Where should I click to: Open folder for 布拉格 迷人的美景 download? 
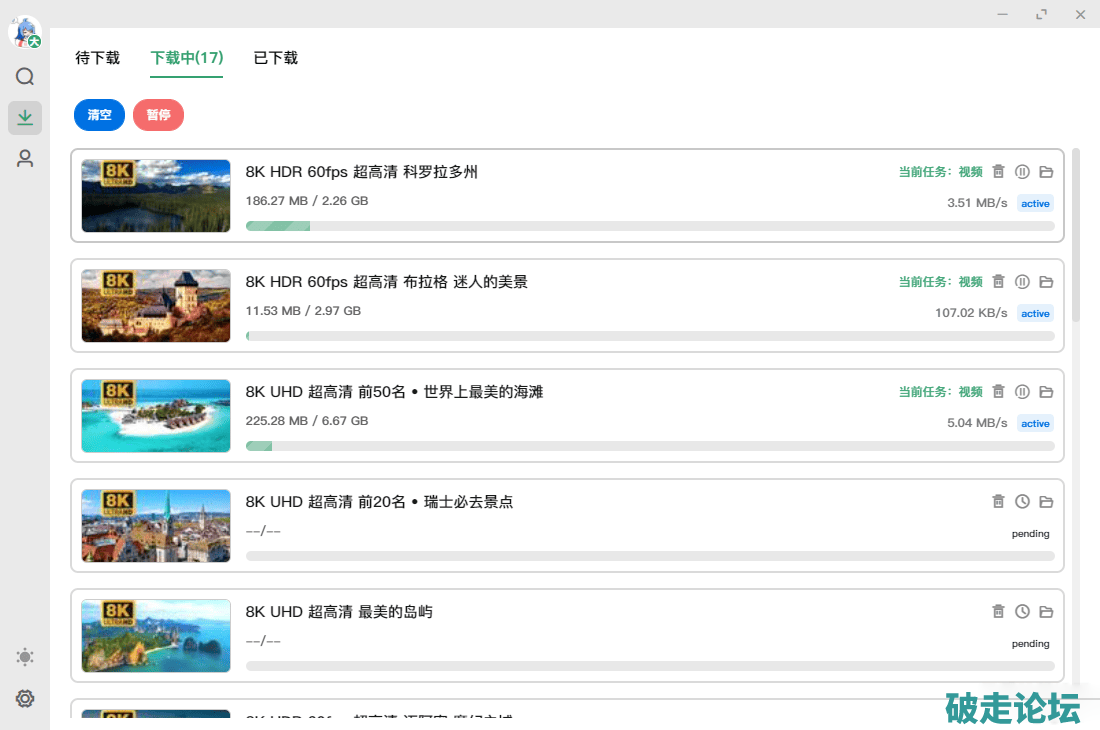(x=1046, y=282)
